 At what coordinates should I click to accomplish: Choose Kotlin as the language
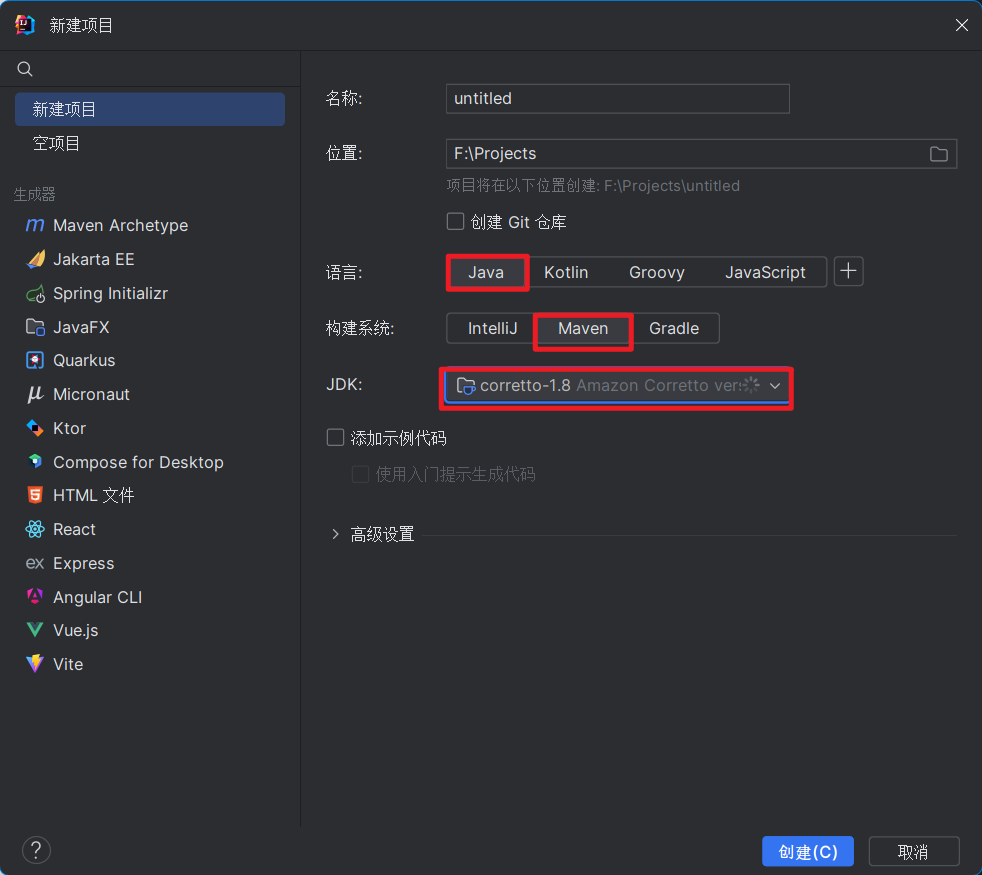566,272
